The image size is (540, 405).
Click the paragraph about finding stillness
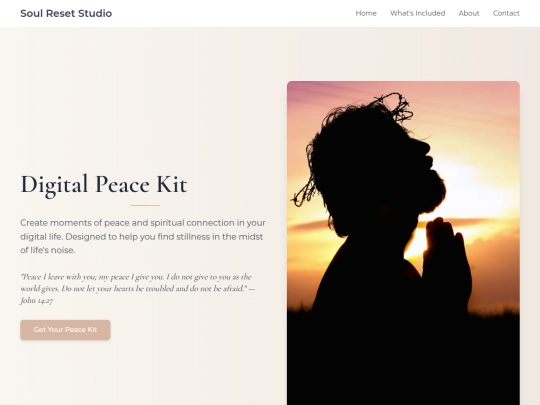pos(143,237)
